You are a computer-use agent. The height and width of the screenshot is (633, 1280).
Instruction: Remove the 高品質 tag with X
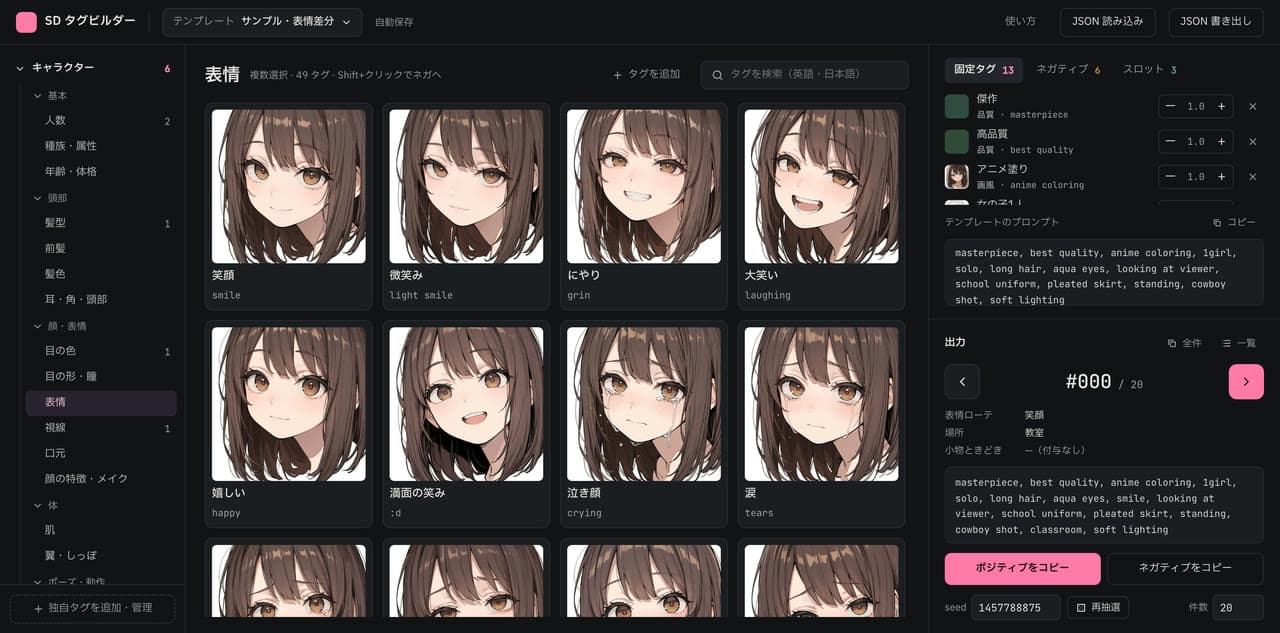pos(1252,142)
